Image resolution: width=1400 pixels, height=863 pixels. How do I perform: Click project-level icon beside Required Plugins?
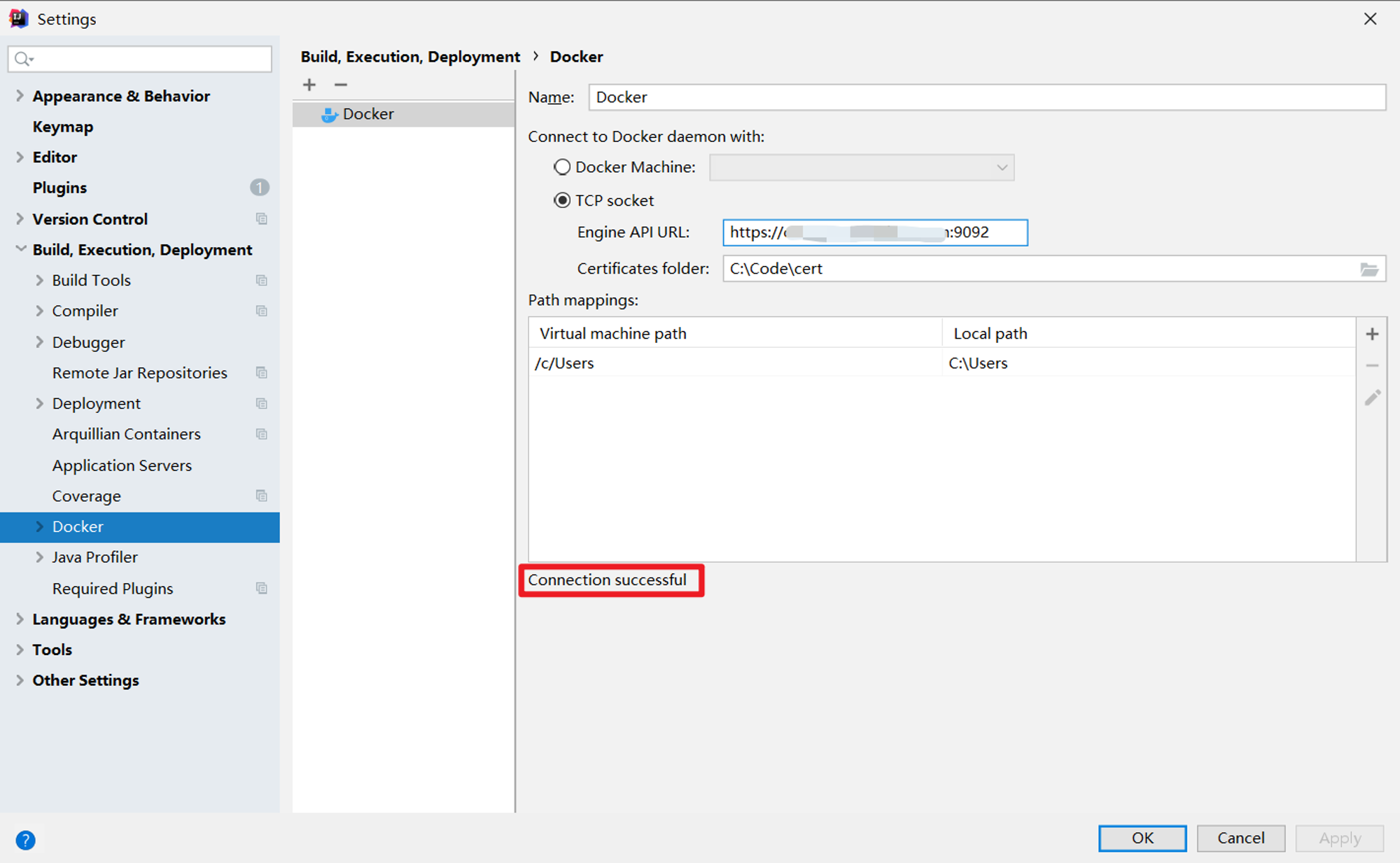[262, 589]
